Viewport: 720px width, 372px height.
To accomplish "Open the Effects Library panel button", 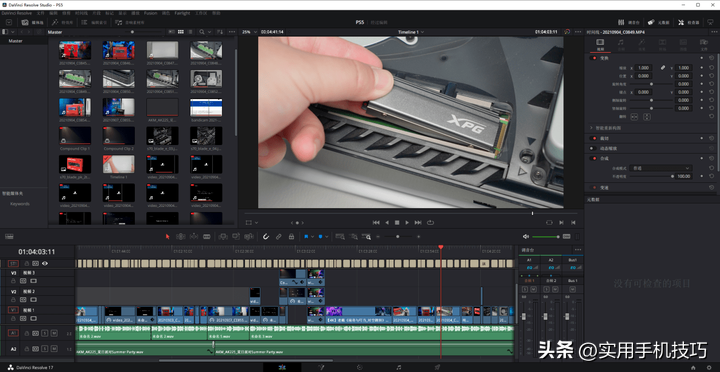I will click(62, 22).
